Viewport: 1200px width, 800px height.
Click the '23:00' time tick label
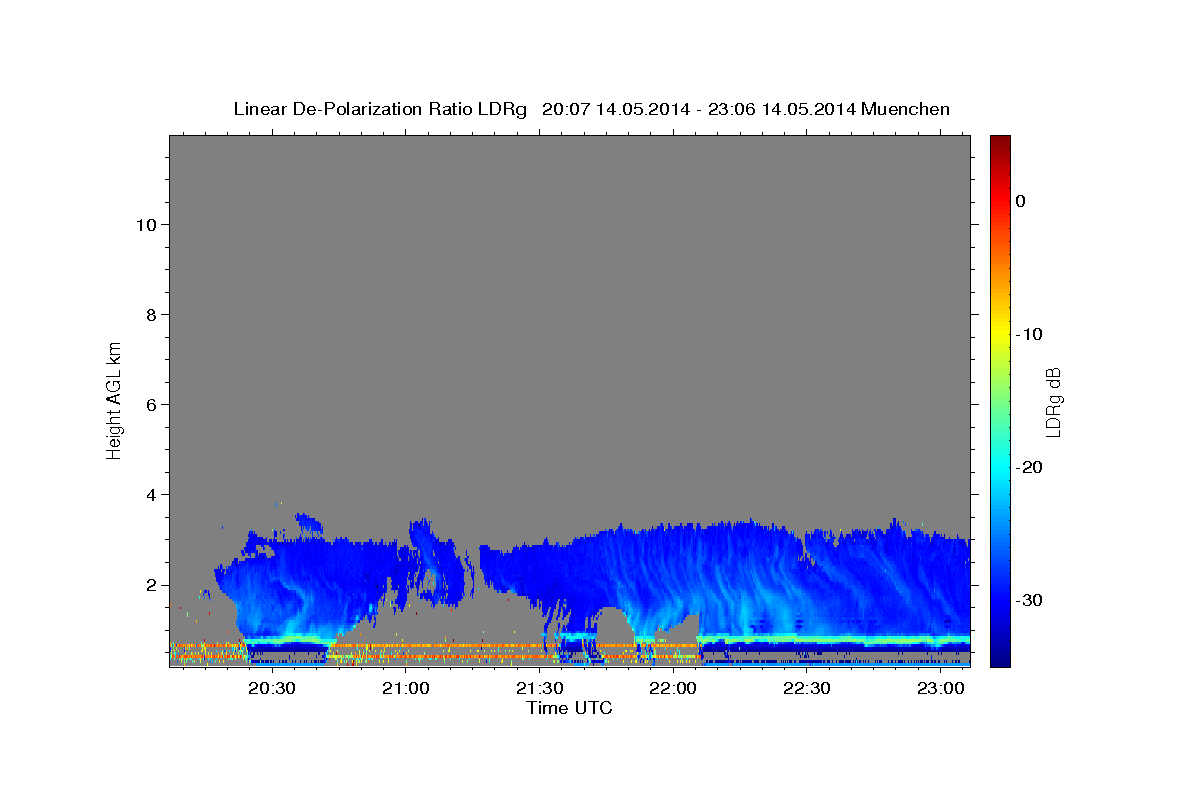point(941,688)
